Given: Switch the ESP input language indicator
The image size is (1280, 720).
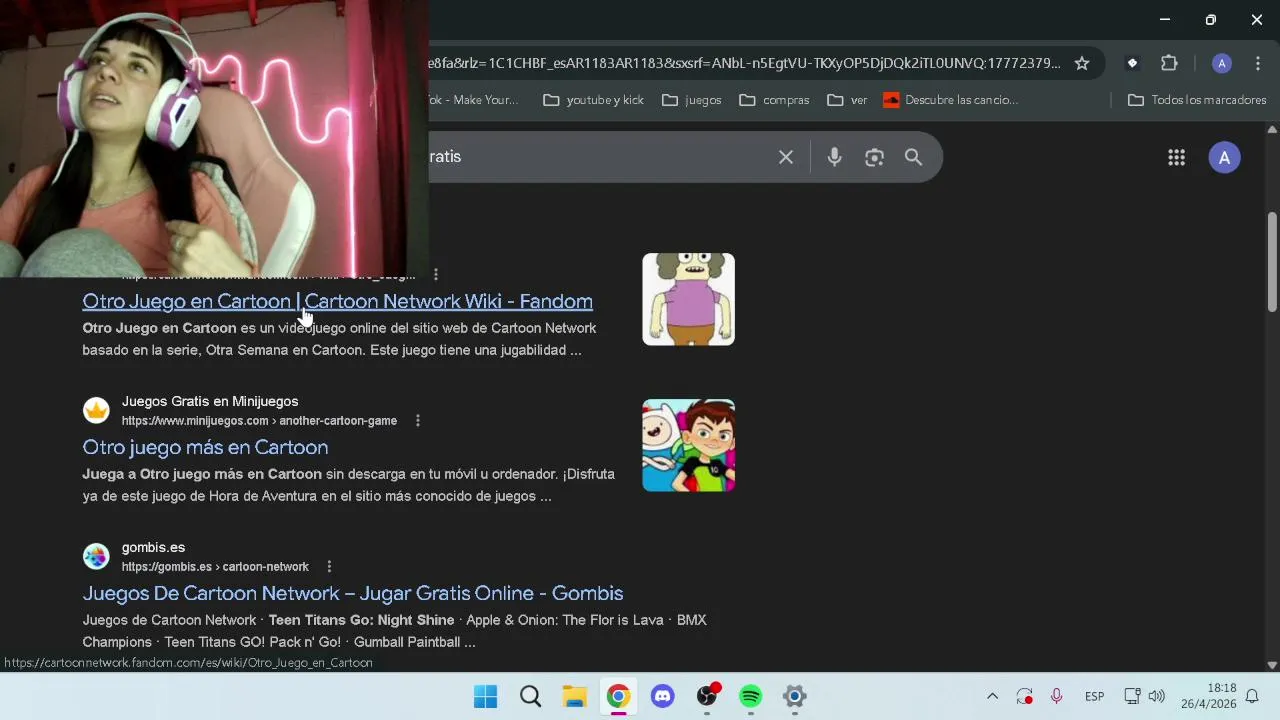Looking at the screenshot, I should 1094,696.
